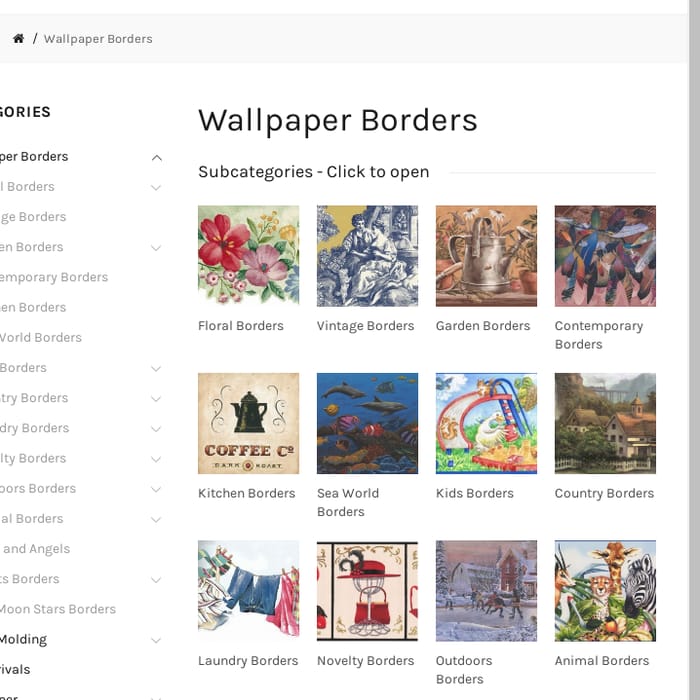Select the Kitchen Borders coffee pot thumbnail

pyautogui.click(x=248, y=423)
